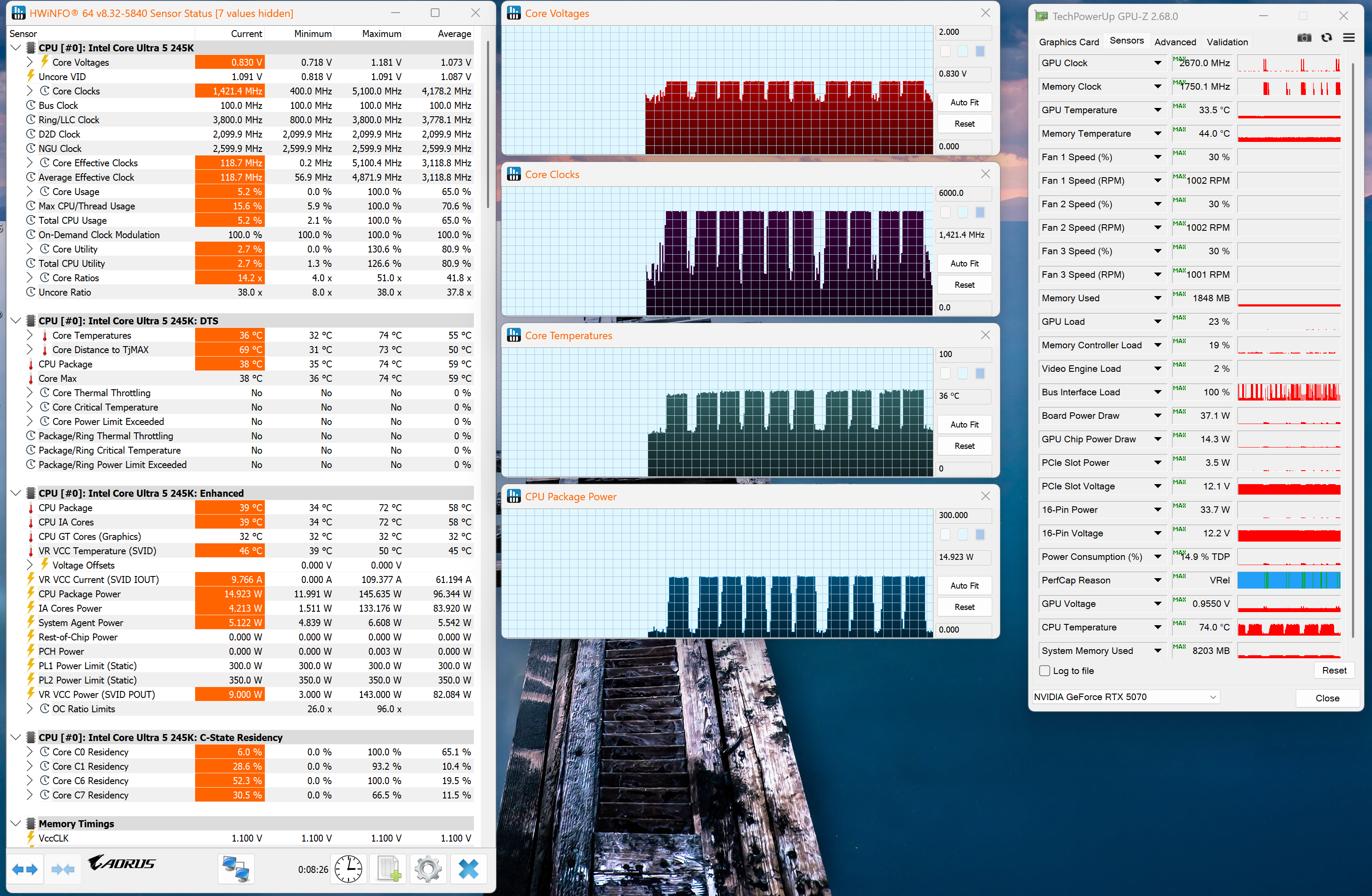This screenshot has width=1372, height=896.
Task: Click Auto Fit in Core Temperatures graph
Action: tap(964, 424)
